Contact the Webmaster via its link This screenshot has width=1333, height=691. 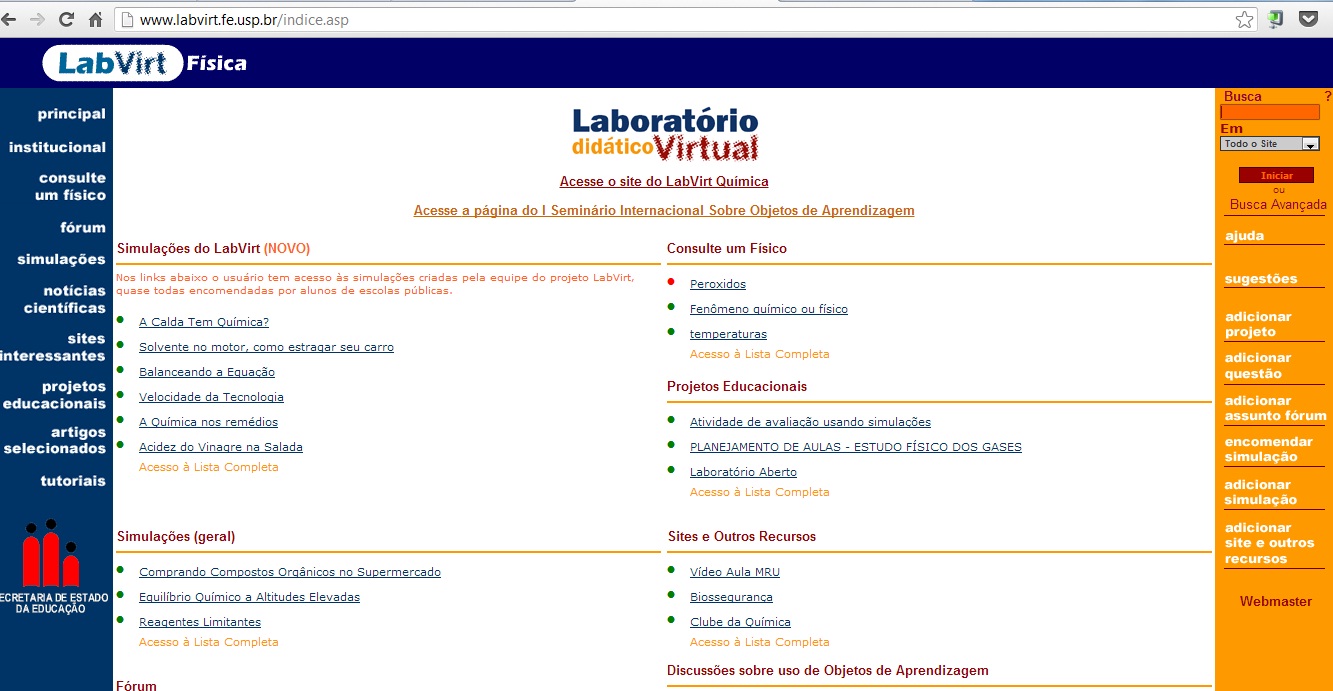[1274, 601]
